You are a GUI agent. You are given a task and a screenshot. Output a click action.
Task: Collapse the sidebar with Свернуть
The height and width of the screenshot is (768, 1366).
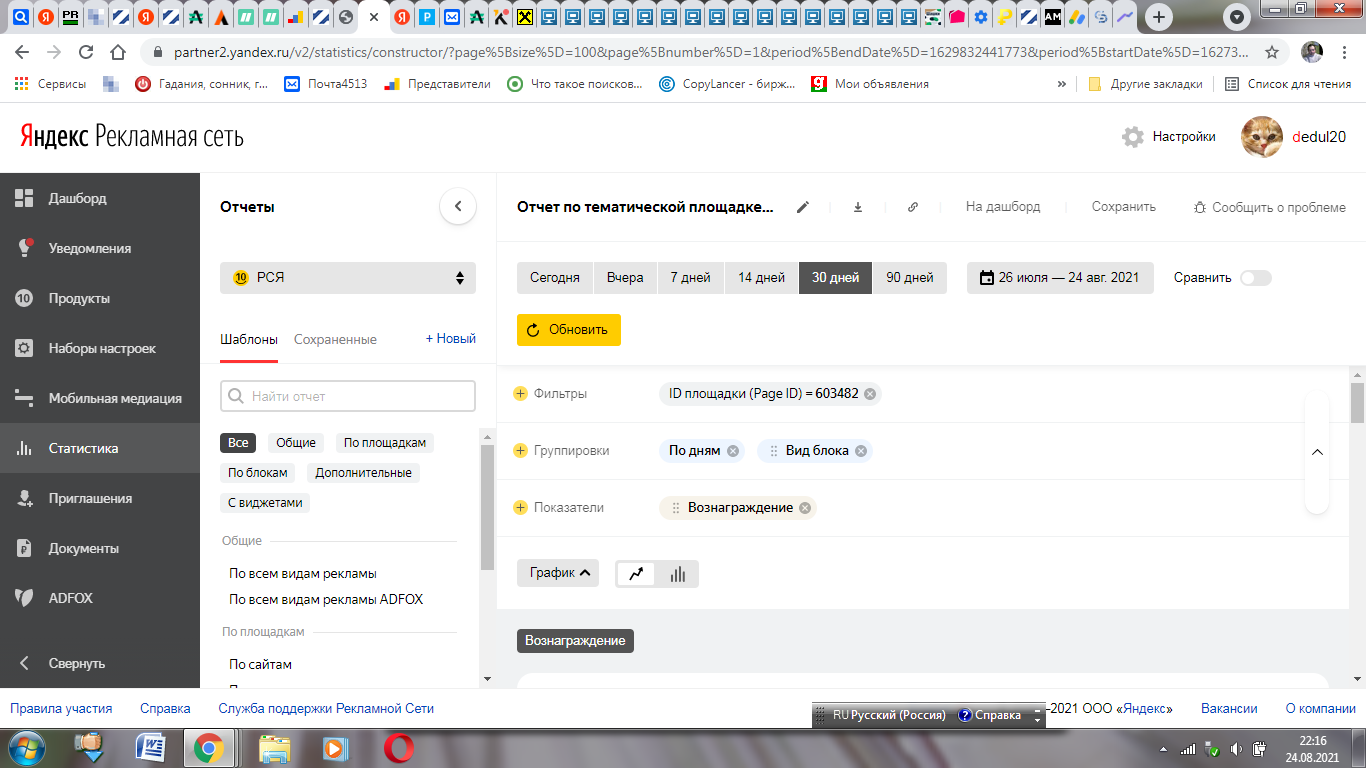pyautogui.click(x=100, y=663)
